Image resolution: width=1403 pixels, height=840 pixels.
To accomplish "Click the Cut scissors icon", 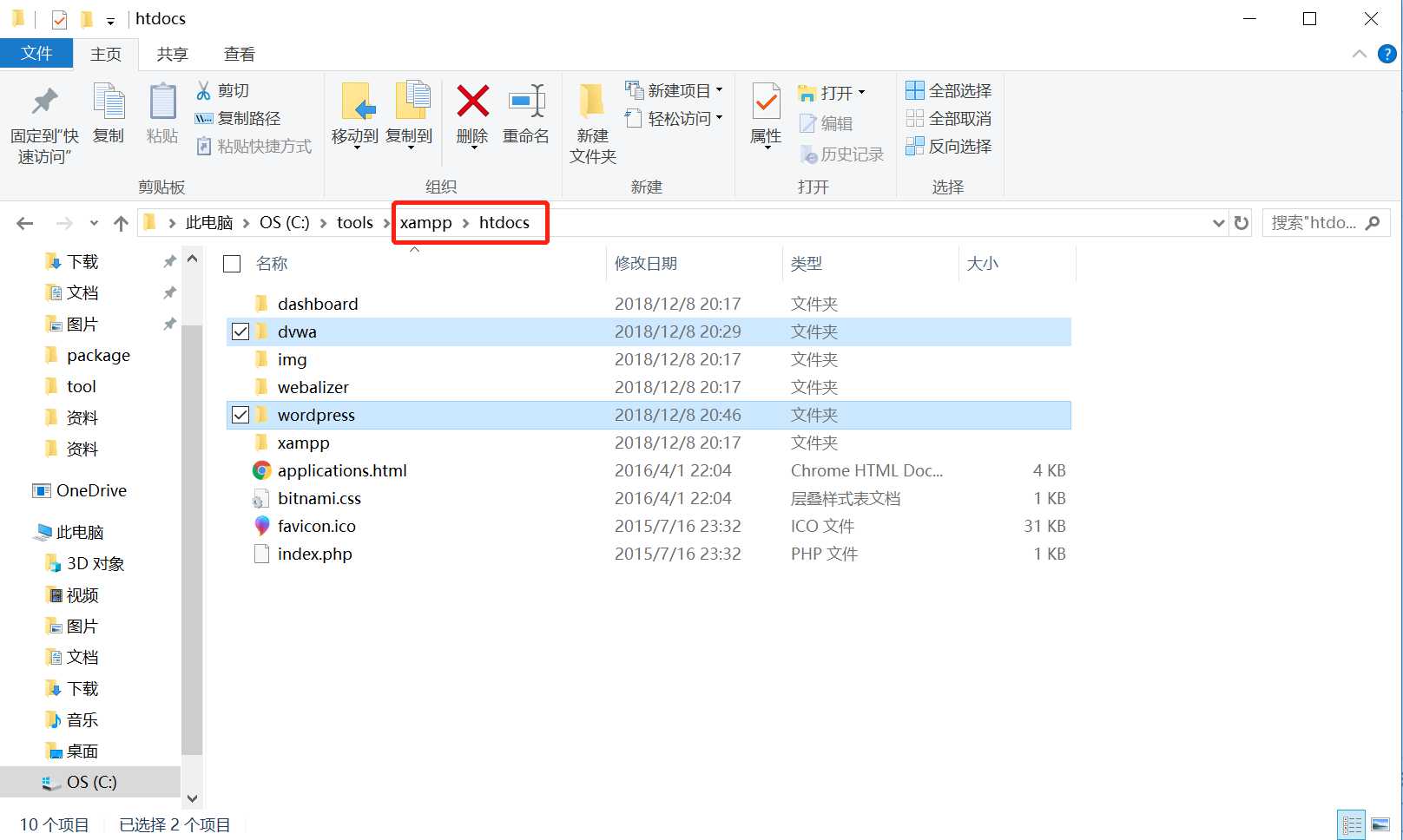I will coord(204,90).
